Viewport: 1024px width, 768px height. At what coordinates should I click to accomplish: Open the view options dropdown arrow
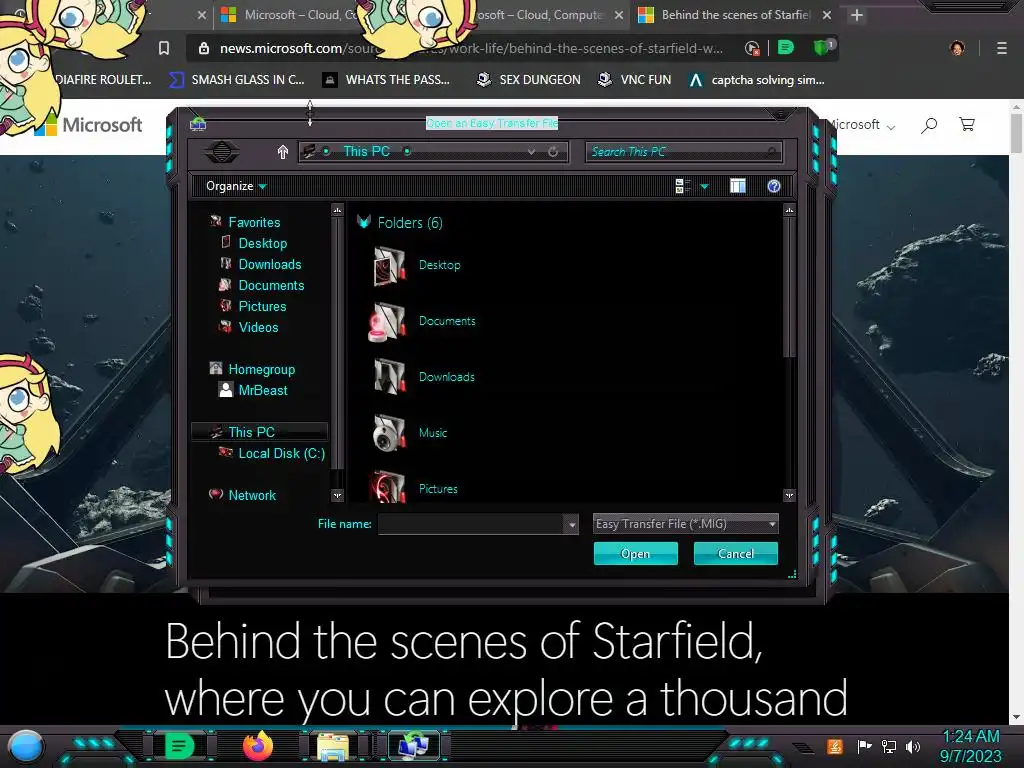(x=705, y=187)
